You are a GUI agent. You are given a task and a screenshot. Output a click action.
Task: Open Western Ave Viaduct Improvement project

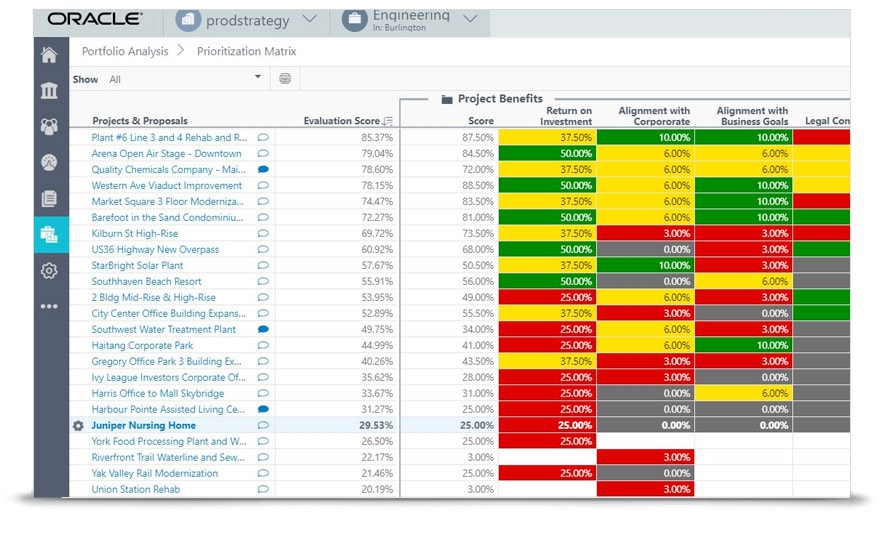(167, 186)
